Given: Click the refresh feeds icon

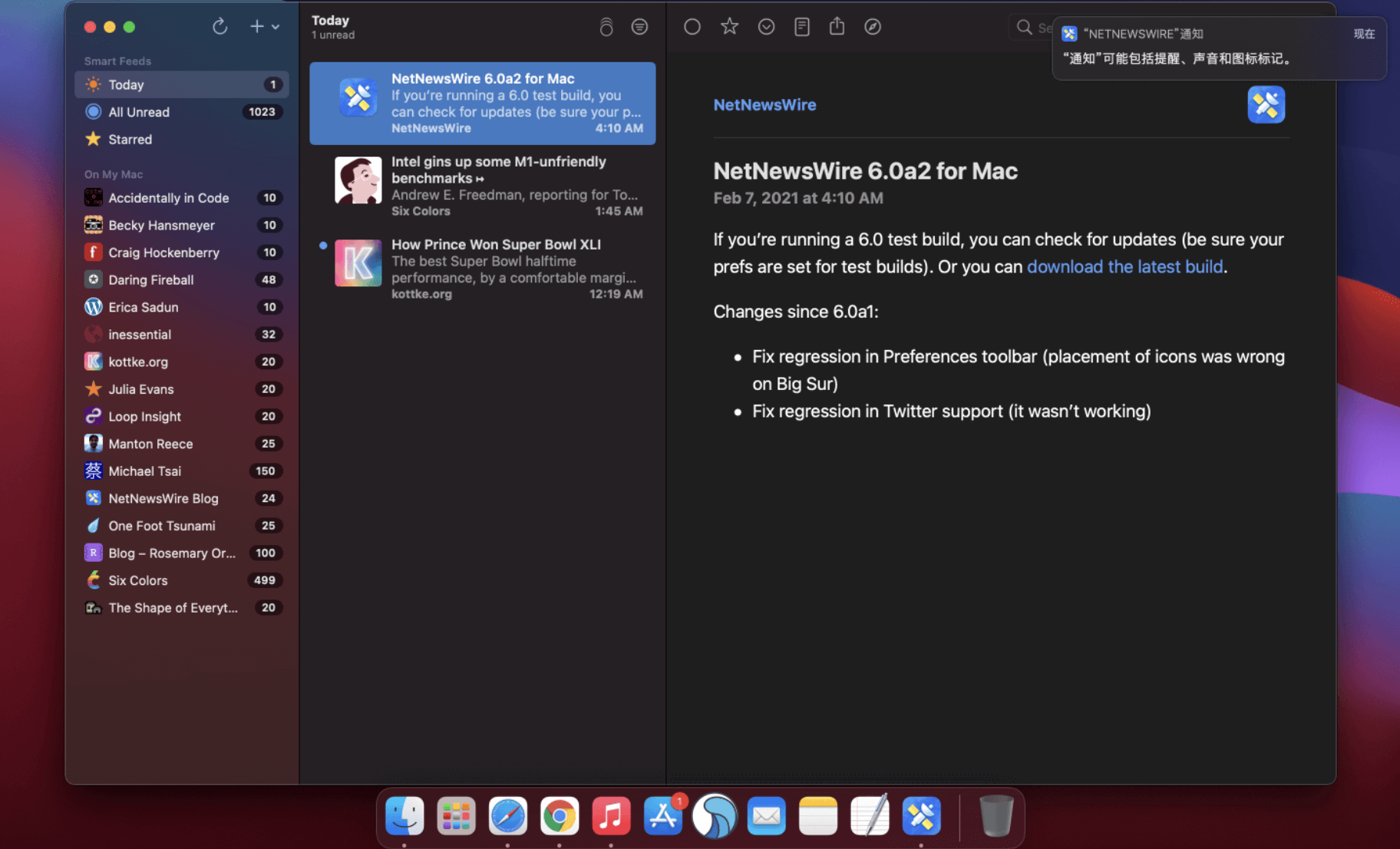Looking at the screenshot, I should coord(220,27).
